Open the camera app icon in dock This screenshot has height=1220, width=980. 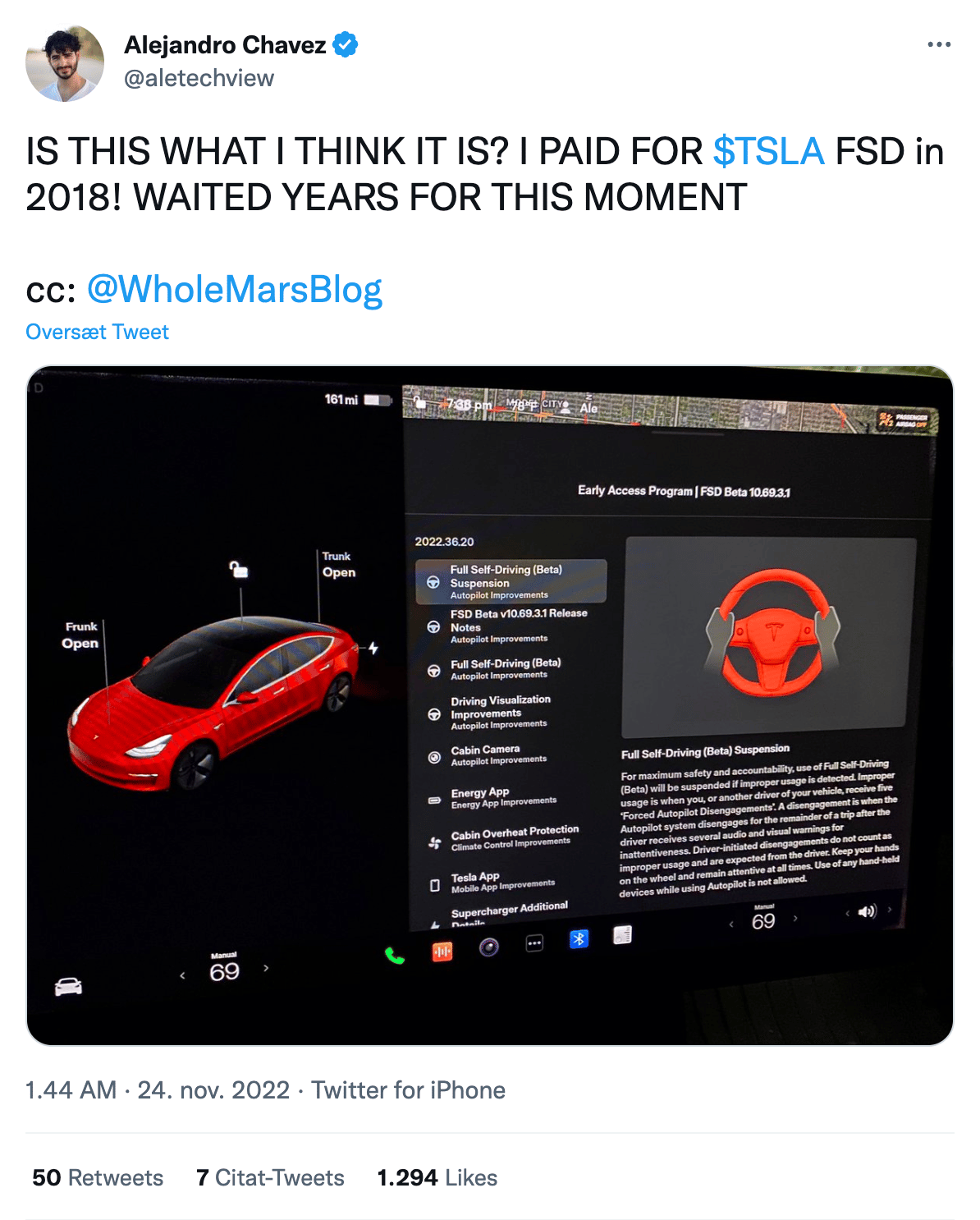click(489, 947)
